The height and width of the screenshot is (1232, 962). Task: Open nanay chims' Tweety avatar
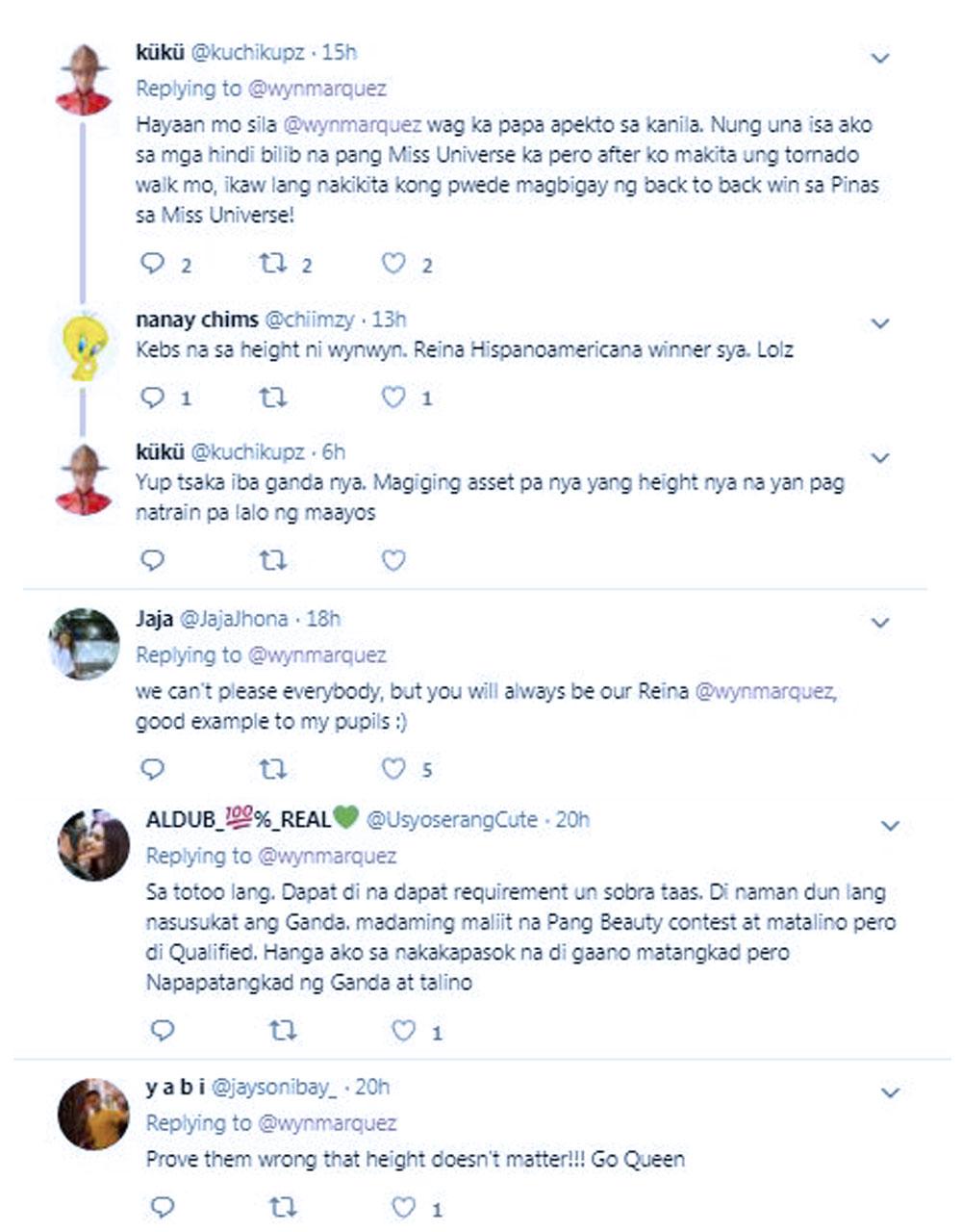[83, 346]
